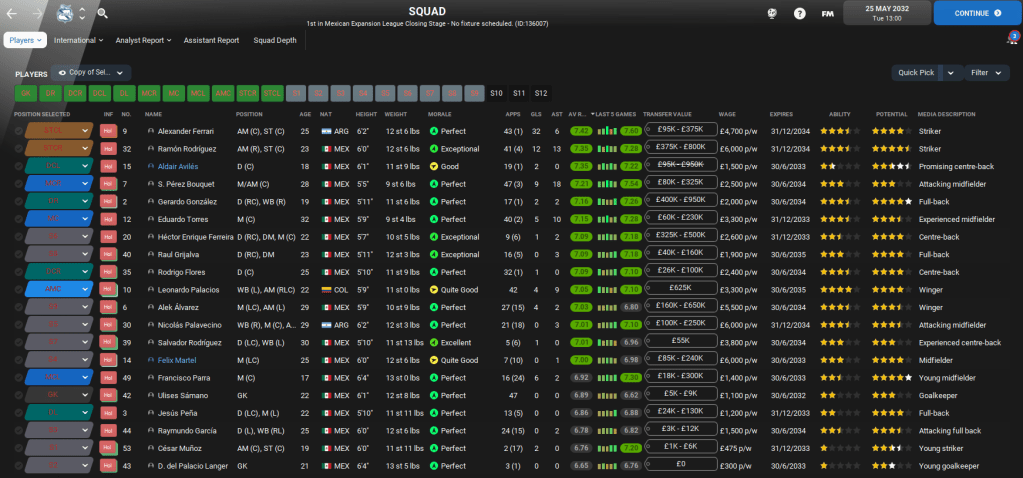Toggle selection checkbox for Alexander Ferrari
Image resolution: width=1023 pixels, height=478 pixels.
pos(19,131)
